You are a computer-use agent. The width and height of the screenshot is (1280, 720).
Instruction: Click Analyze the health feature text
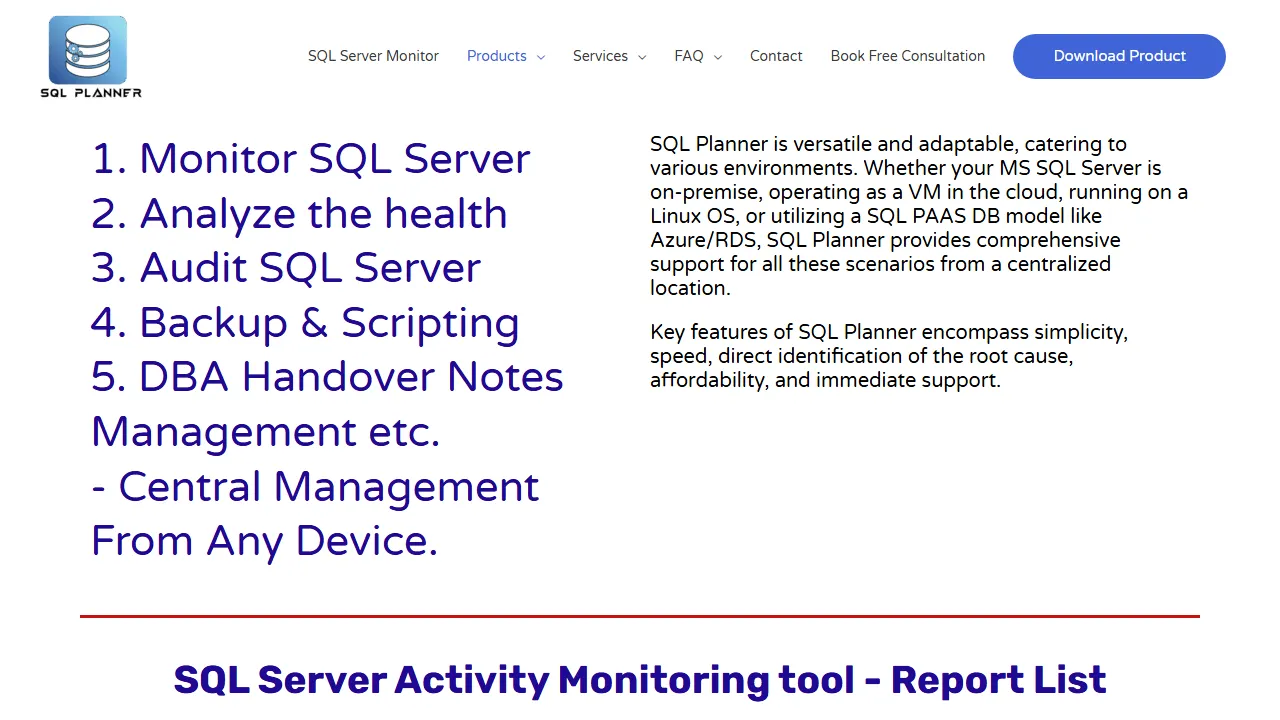(299, 213)
